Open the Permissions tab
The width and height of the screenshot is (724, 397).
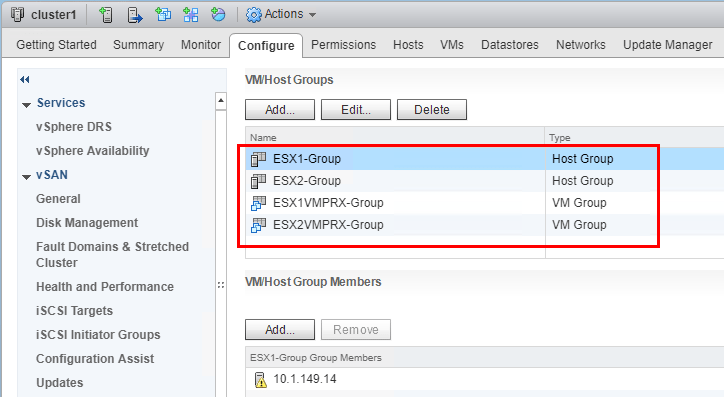(344, 45)
